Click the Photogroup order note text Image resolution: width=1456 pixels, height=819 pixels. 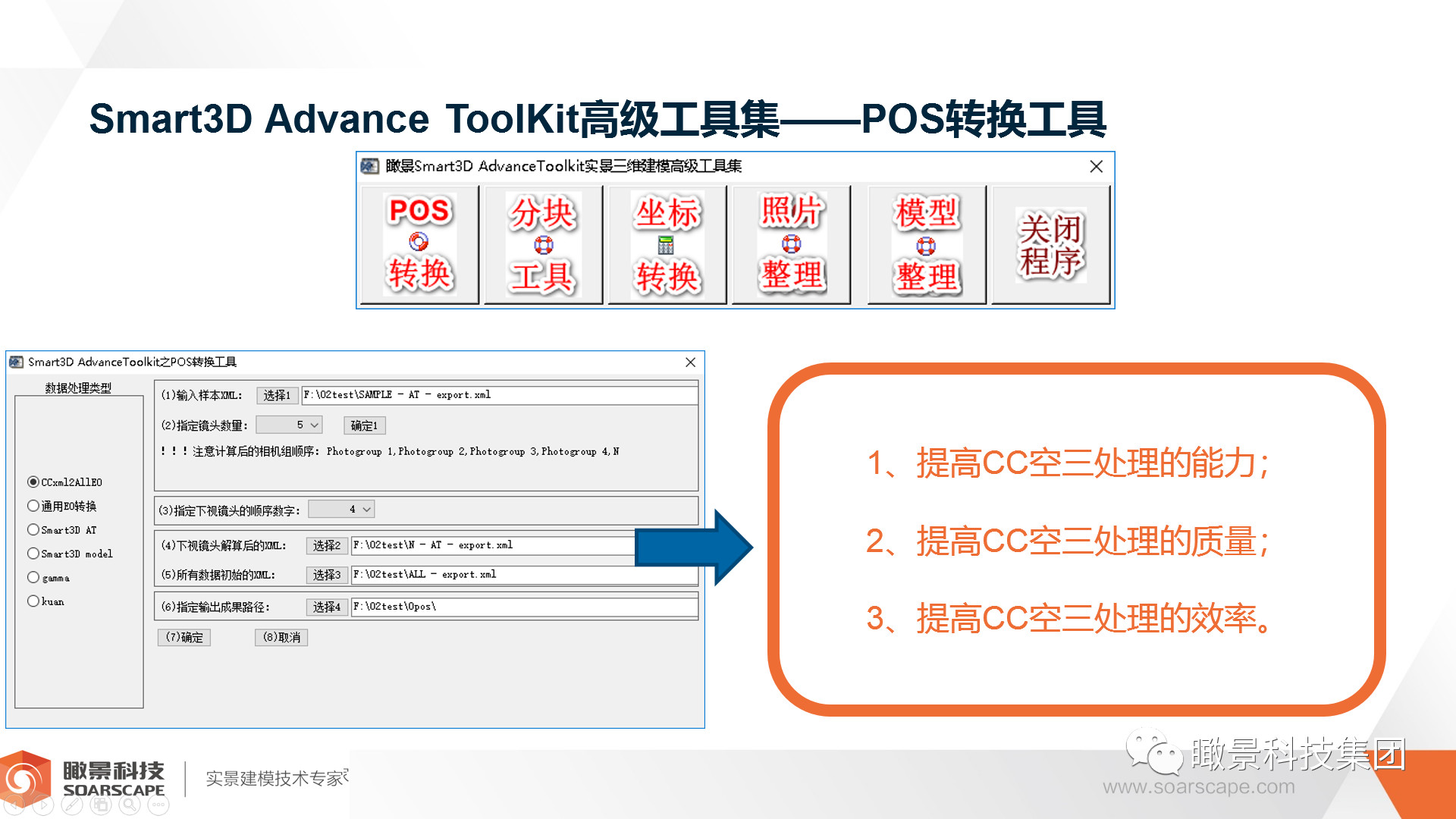click(x=390, y=451)
